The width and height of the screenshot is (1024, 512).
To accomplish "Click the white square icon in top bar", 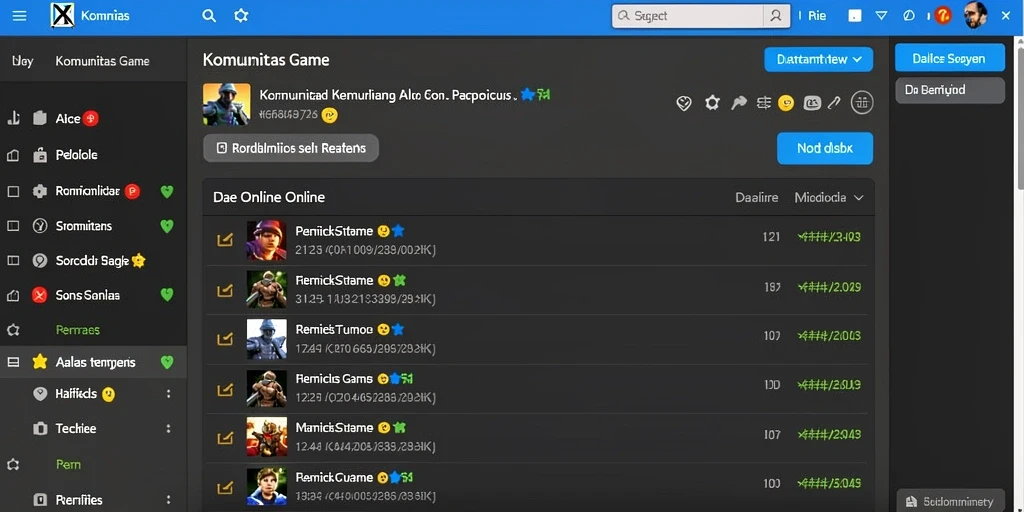I will pos(854,16).
